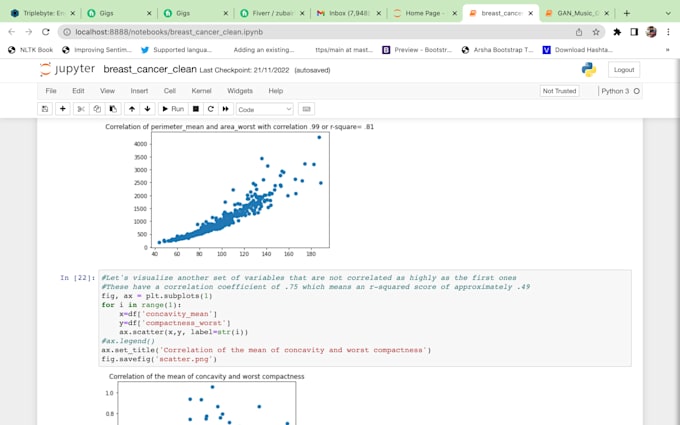Click the Jupyter logo
This screenshot has width=680, height=425.
(x=67, y=69)
